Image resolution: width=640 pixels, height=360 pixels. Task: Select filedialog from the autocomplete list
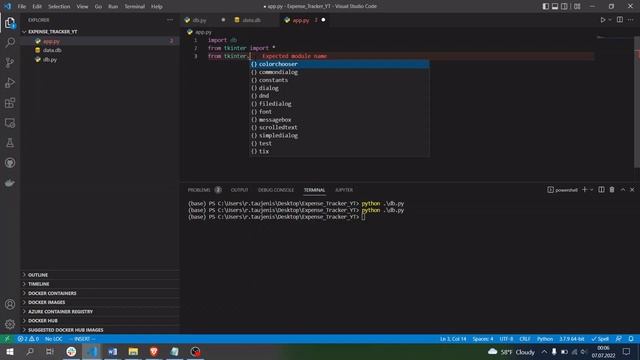[x=340, y=104]
